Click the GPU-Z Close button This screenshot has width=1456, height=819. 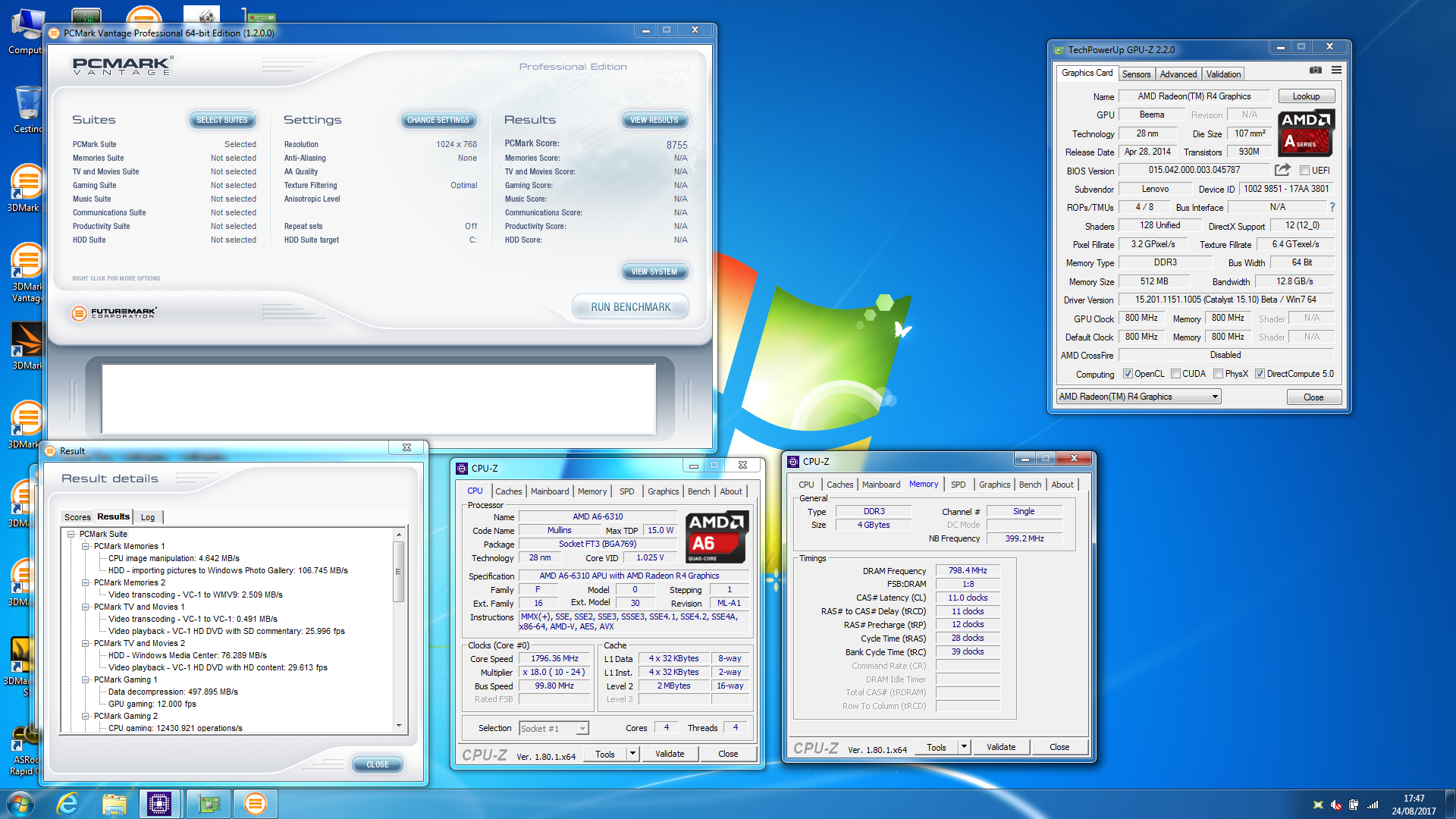click(x=1313, y=397)
